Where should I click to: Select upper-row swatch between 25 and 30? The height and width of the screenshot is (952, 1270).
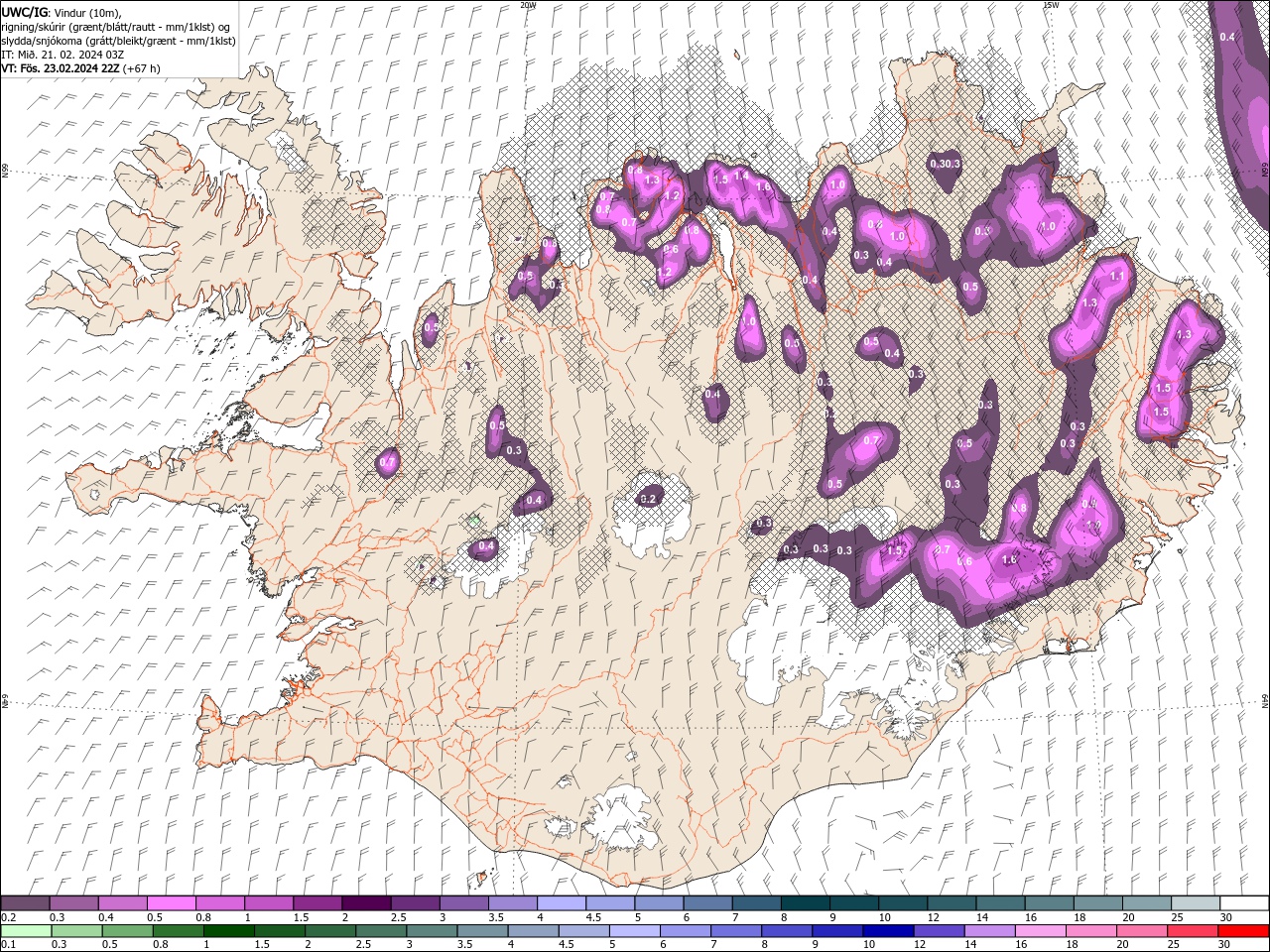coord(1194,903)
